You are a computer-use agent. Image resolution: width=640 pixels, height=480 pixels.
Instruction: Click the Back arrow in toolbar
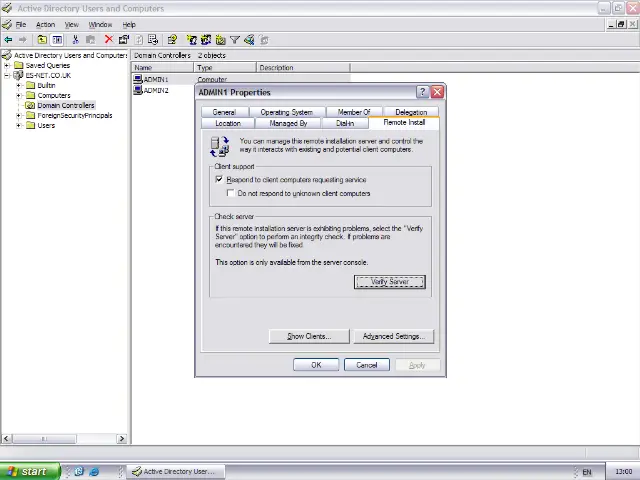pos(8,40)
